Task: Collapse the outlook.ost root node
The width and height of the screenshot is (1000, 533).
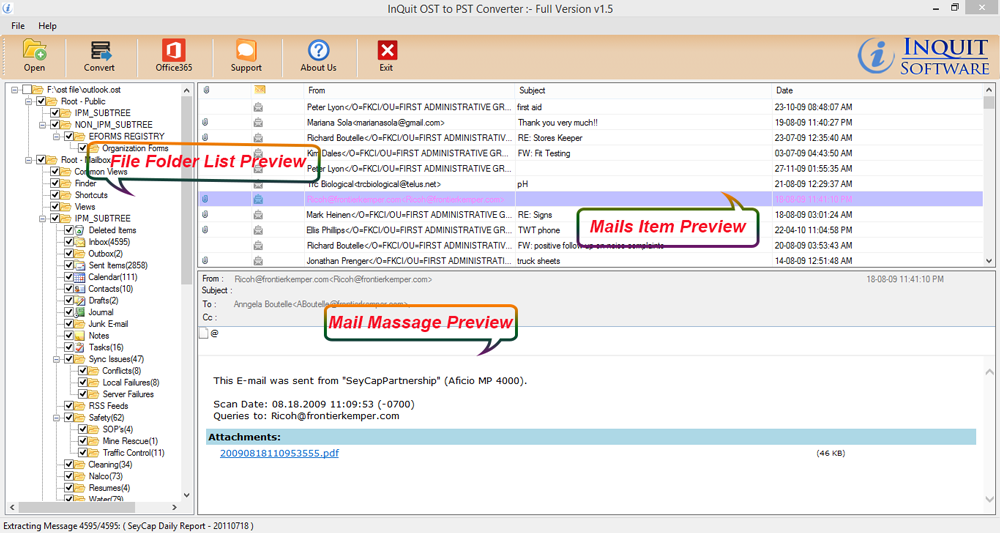Action: 14,90
